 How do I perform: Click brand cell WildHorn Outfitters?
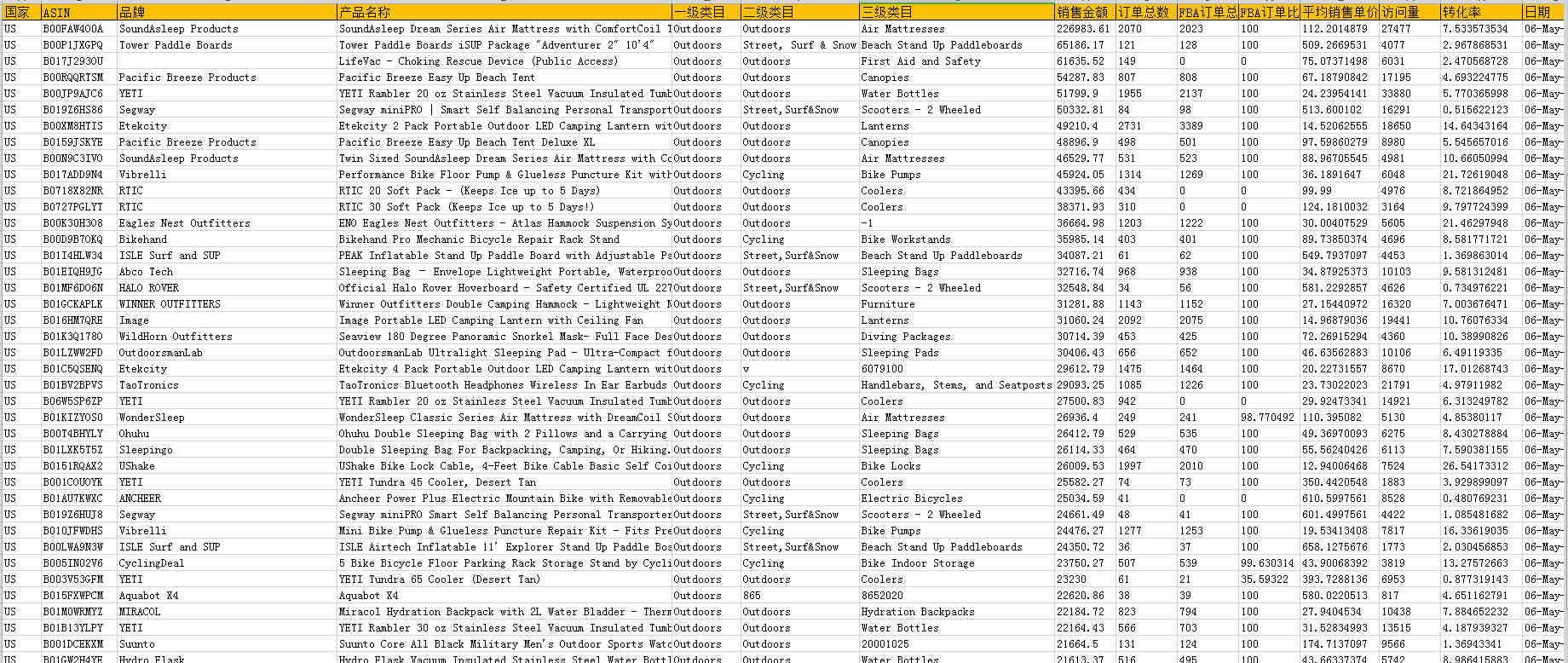(x=227, y=337)
